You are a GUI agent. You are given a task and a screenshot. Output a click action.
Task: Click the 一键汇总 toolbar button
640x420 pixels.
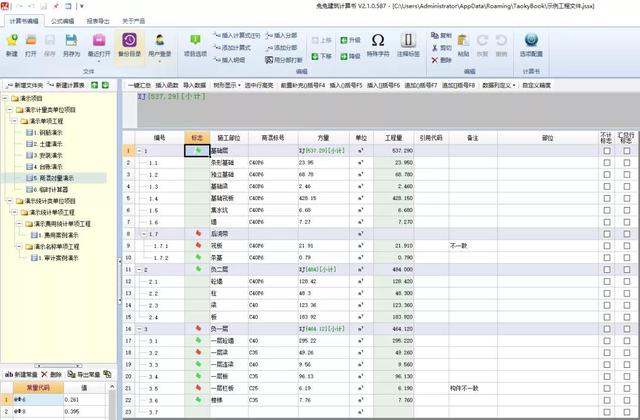tap(139, 85)
